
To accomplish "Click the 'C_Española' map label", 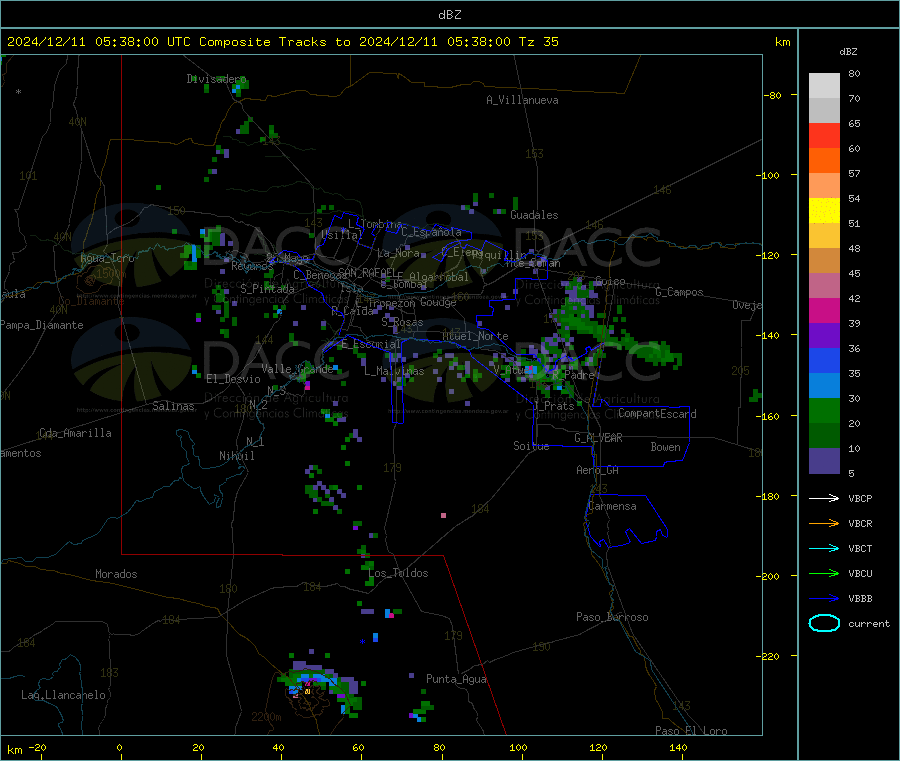I will click(431, 232).
